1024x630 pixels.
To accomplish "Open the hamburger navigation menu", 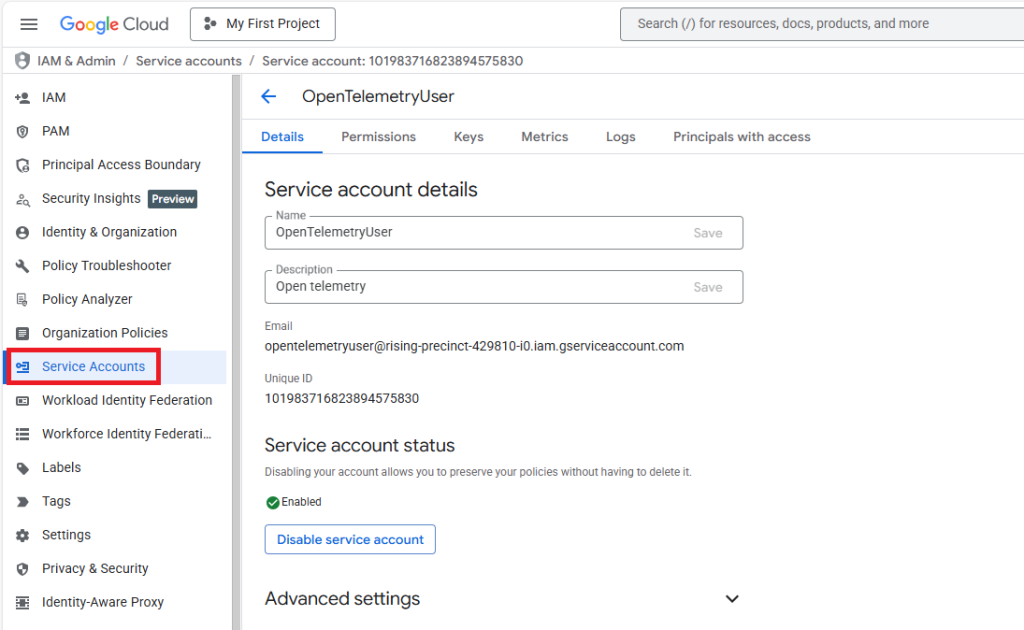I will [29, 24].
